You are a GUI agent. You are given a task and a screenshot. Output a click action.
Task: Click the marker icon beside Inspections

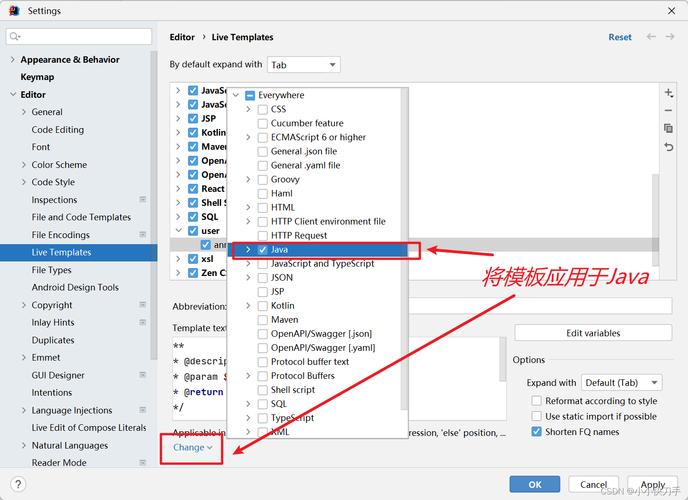tap(142, 200)
